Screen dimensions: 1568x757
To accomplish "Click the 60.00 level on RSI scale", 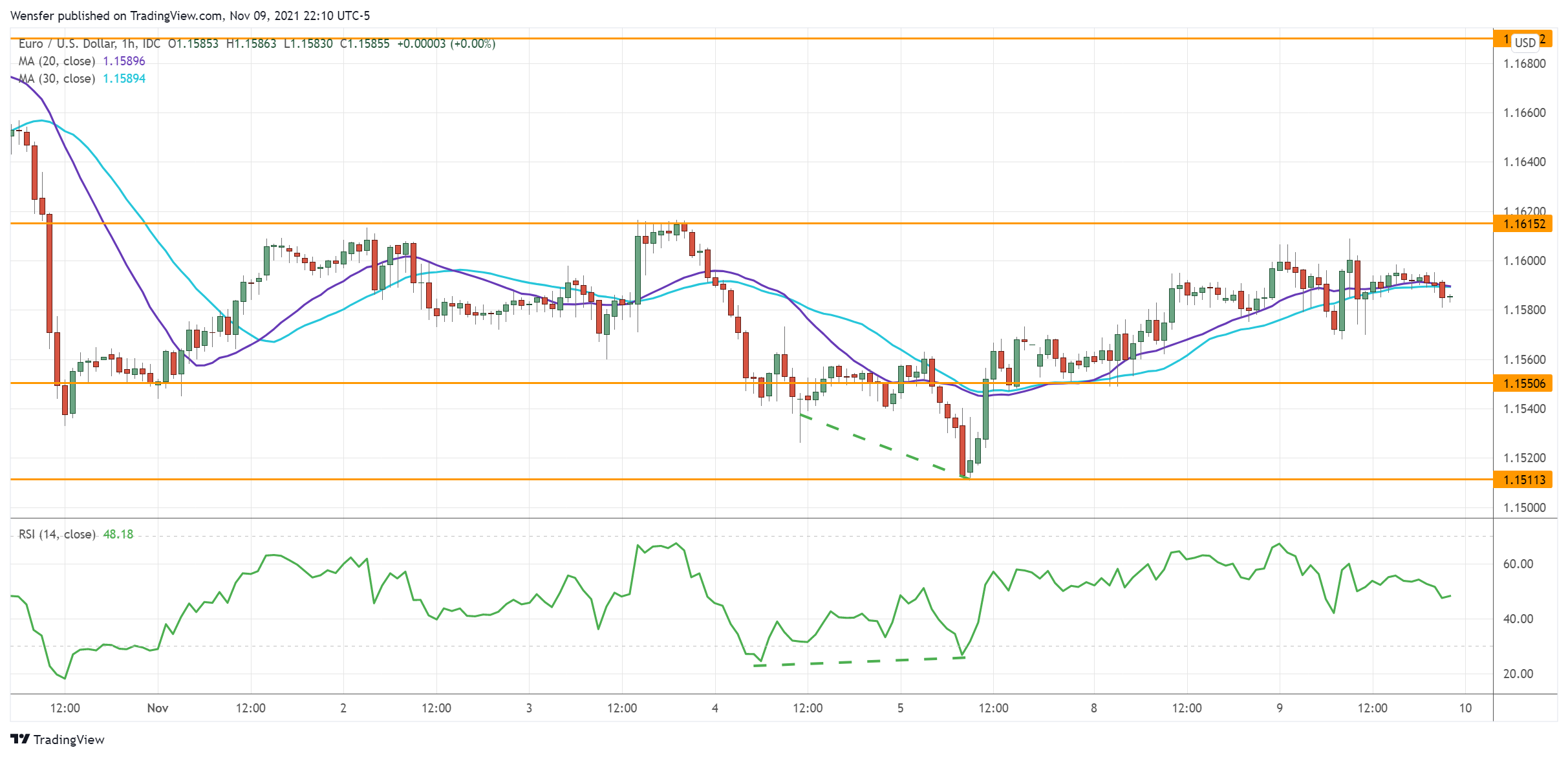I will pyautogui.click(x=1518, y=564).
